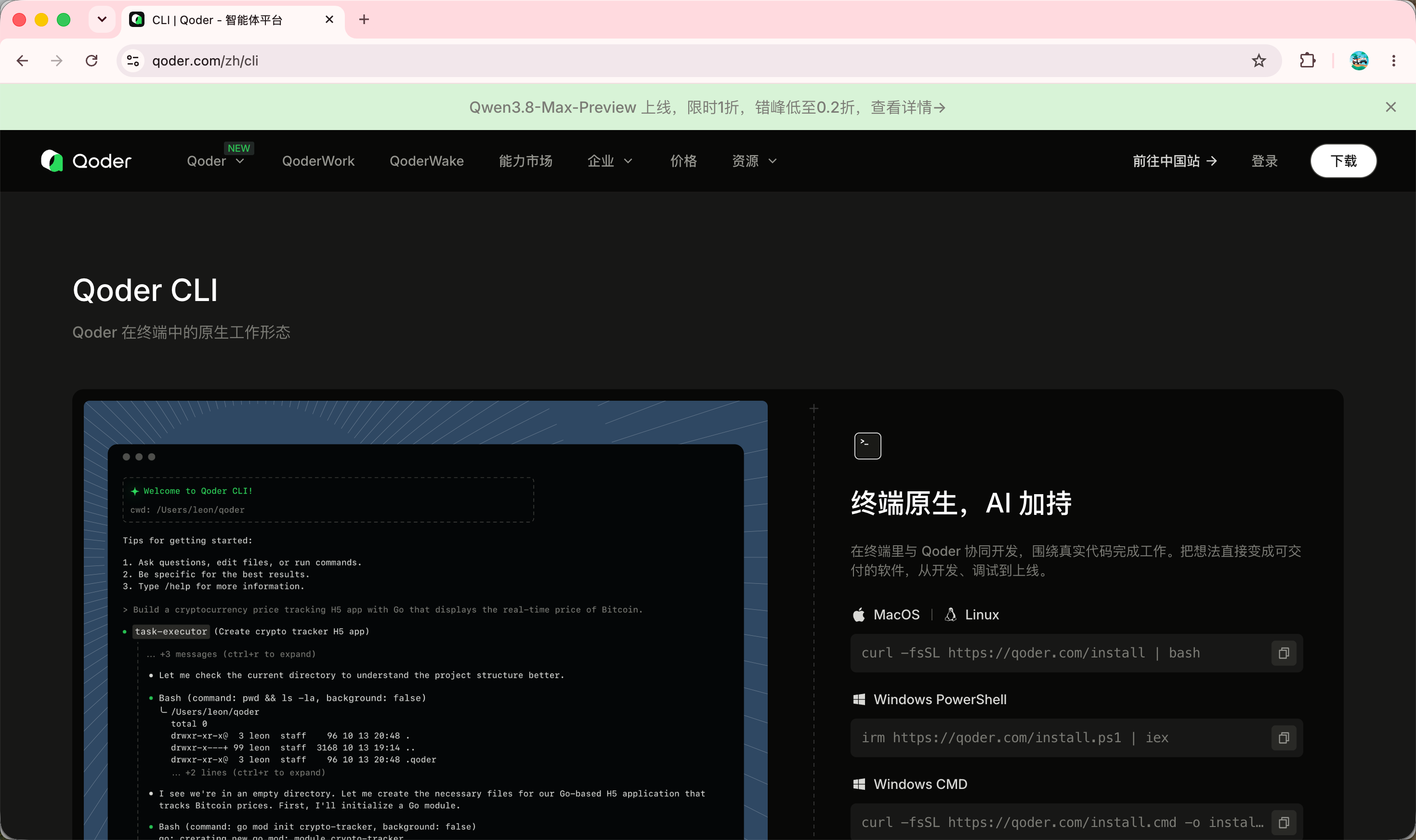
Task: Open the 价格 pricing page
Action: click(683, 161)
